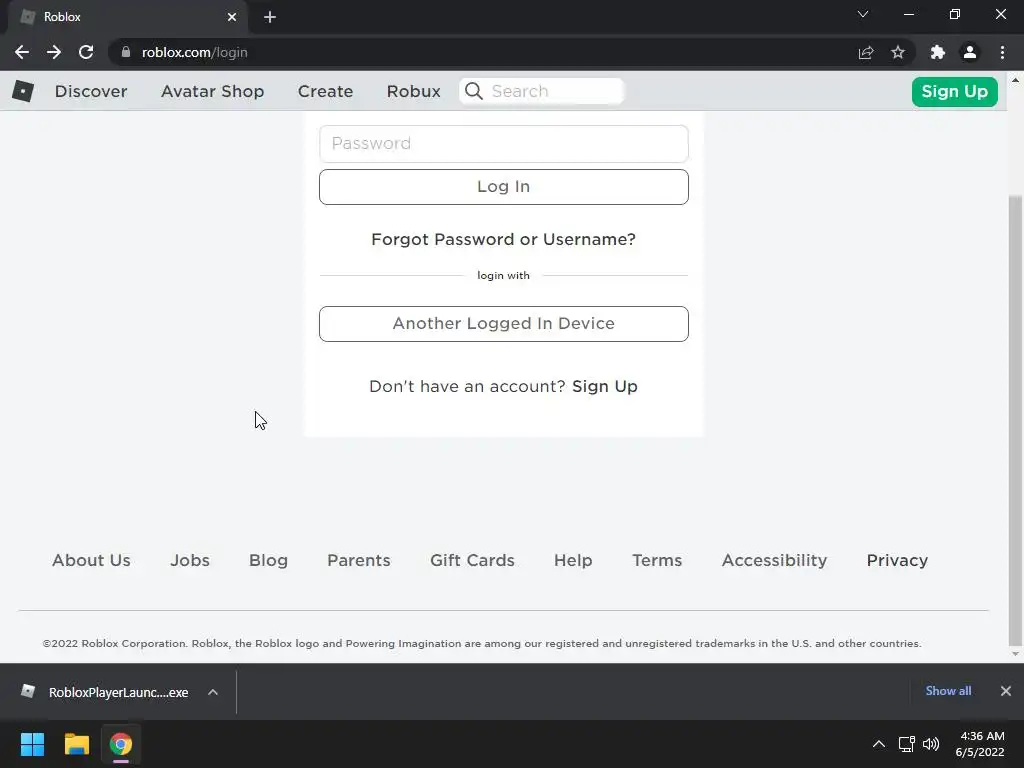This screenshot has width=1024, height=768.
Task: Open the Windows Start menu
Action: (x=32, y=744)
